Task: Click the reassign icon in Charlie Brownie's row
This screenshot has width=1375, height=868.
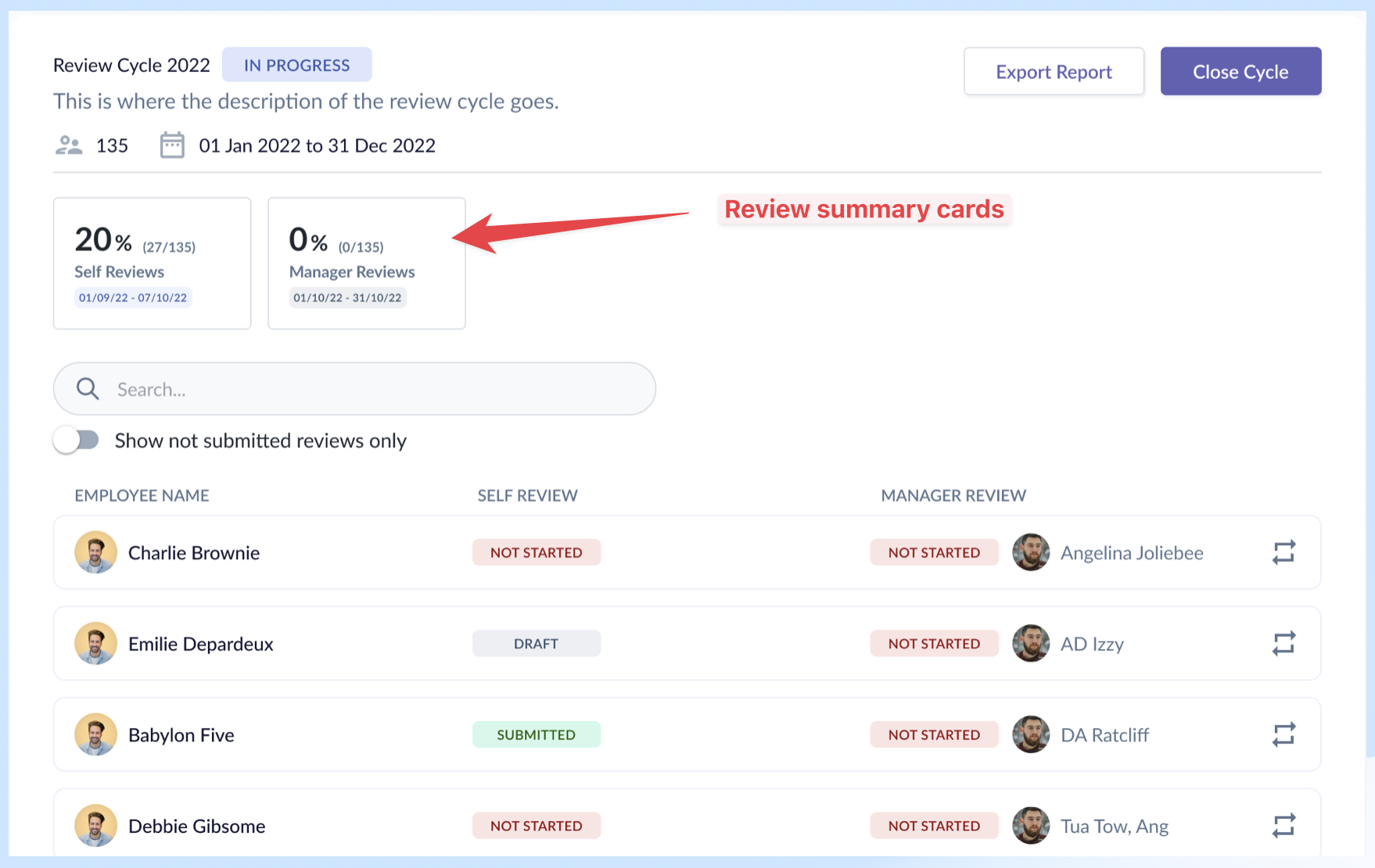Action: [x=1283, y=552]
